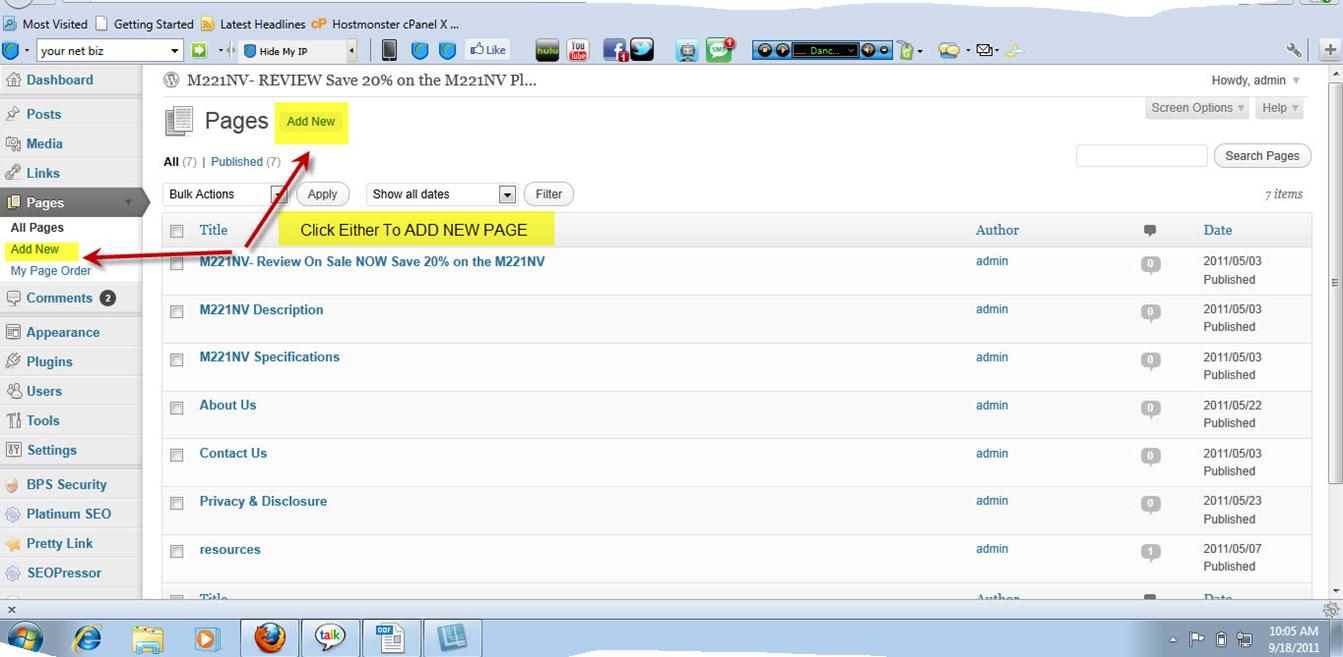
Task: Click the Twitter bird icon
Action: 642,50
